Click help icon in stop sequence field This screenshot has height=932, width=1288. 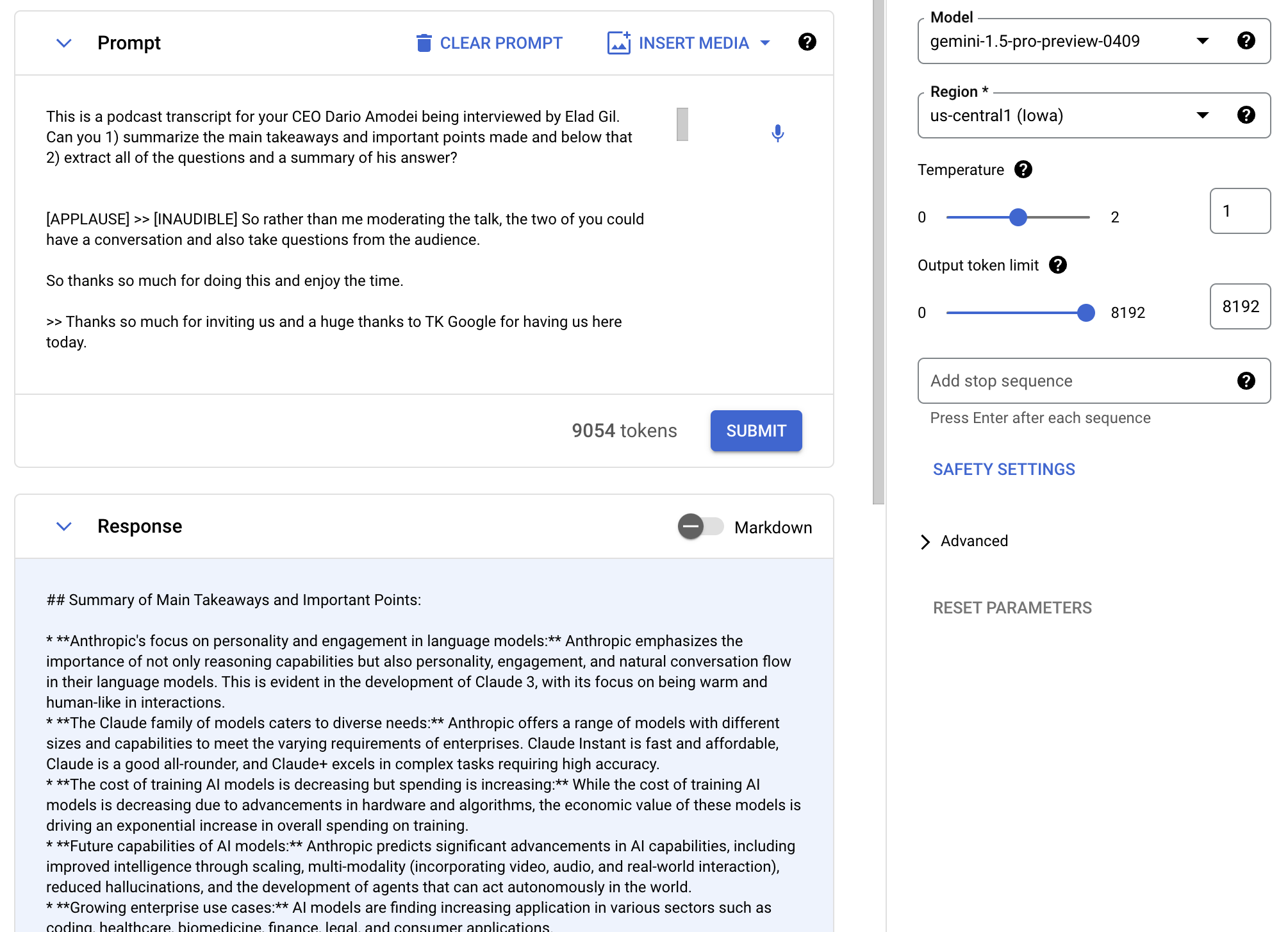click(x=1246, y=381)
